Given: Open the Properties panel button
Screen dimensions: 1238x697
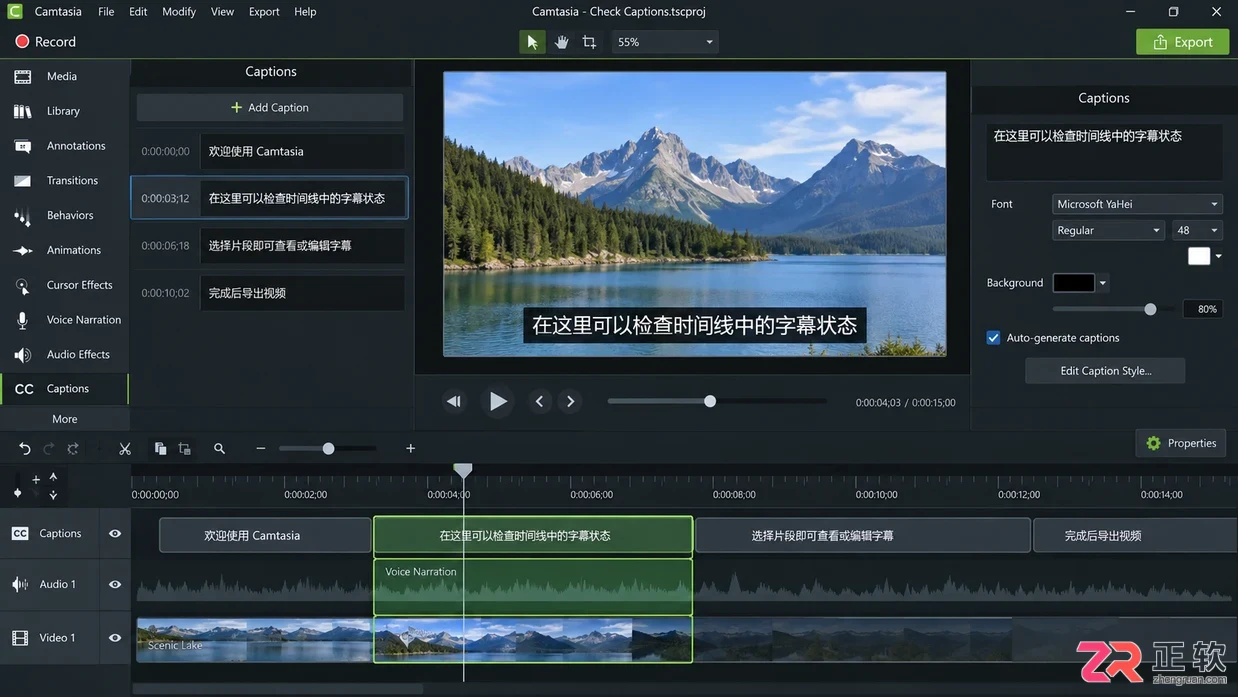Looking at the screenshot, I should click(x=1181, y=443).
